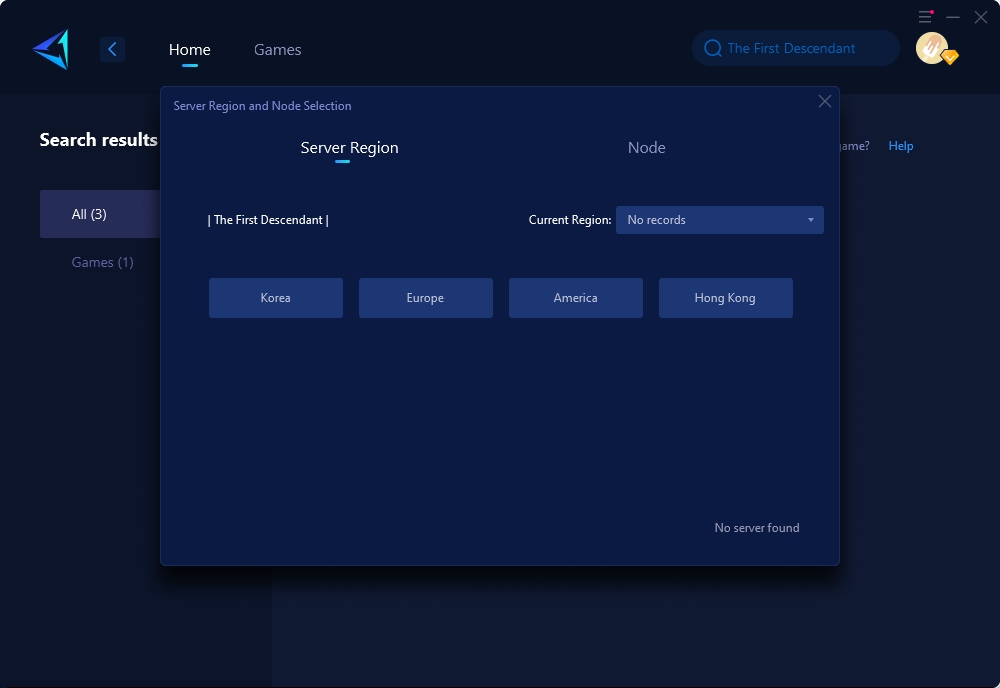1000x688 pixels.
Task: Minimize the application window
Action: (953, 17)
